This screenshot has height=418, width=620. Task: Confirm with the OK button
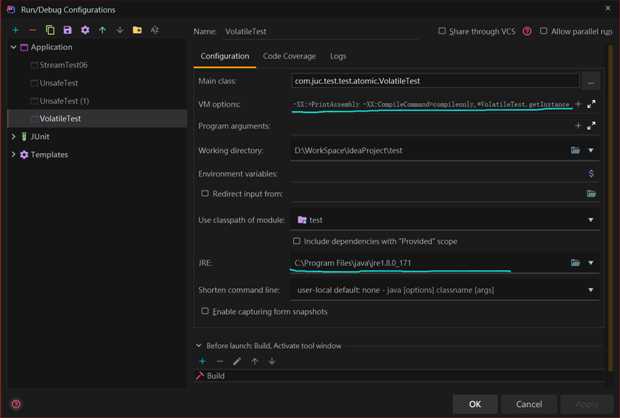point(475,404)
